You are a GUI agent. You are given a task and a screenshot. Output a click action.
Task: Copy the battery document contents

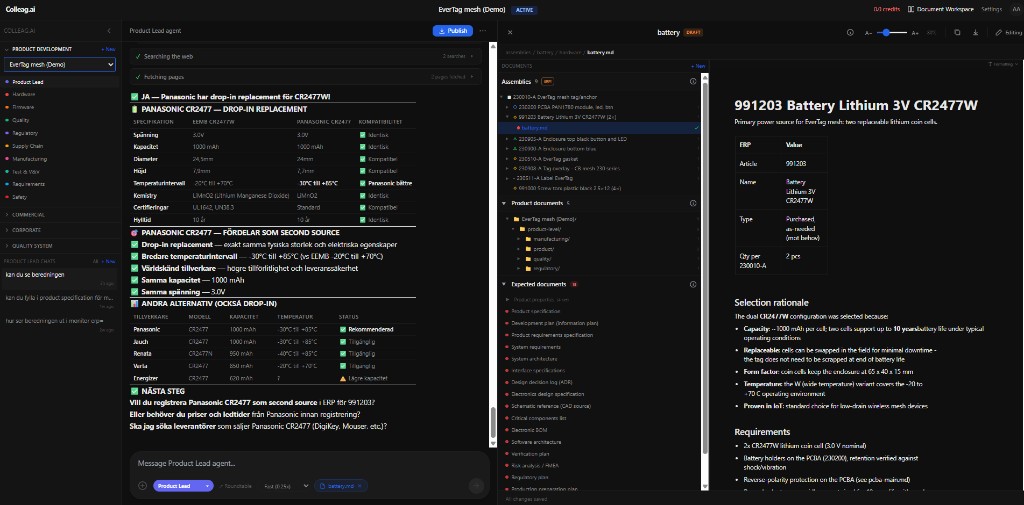point(957,32)
